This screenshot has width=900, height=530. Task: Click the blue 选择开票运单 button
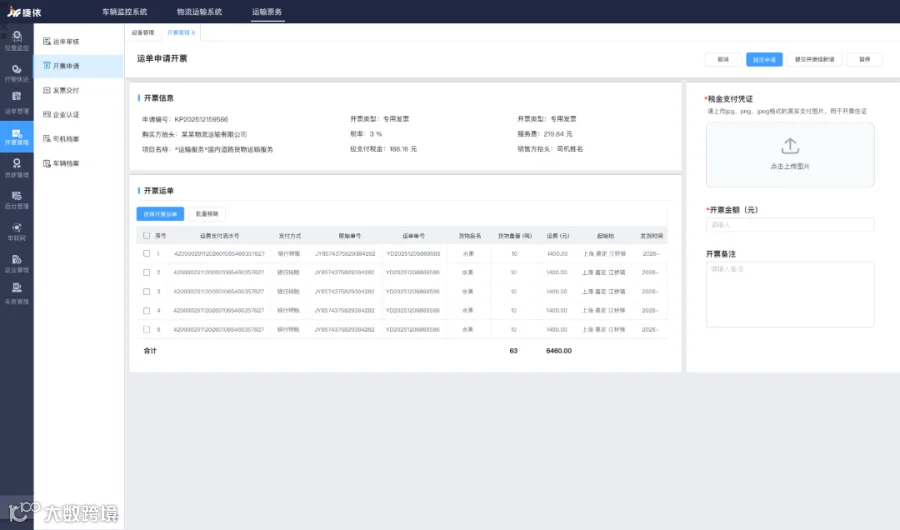[x=160, y=214]
